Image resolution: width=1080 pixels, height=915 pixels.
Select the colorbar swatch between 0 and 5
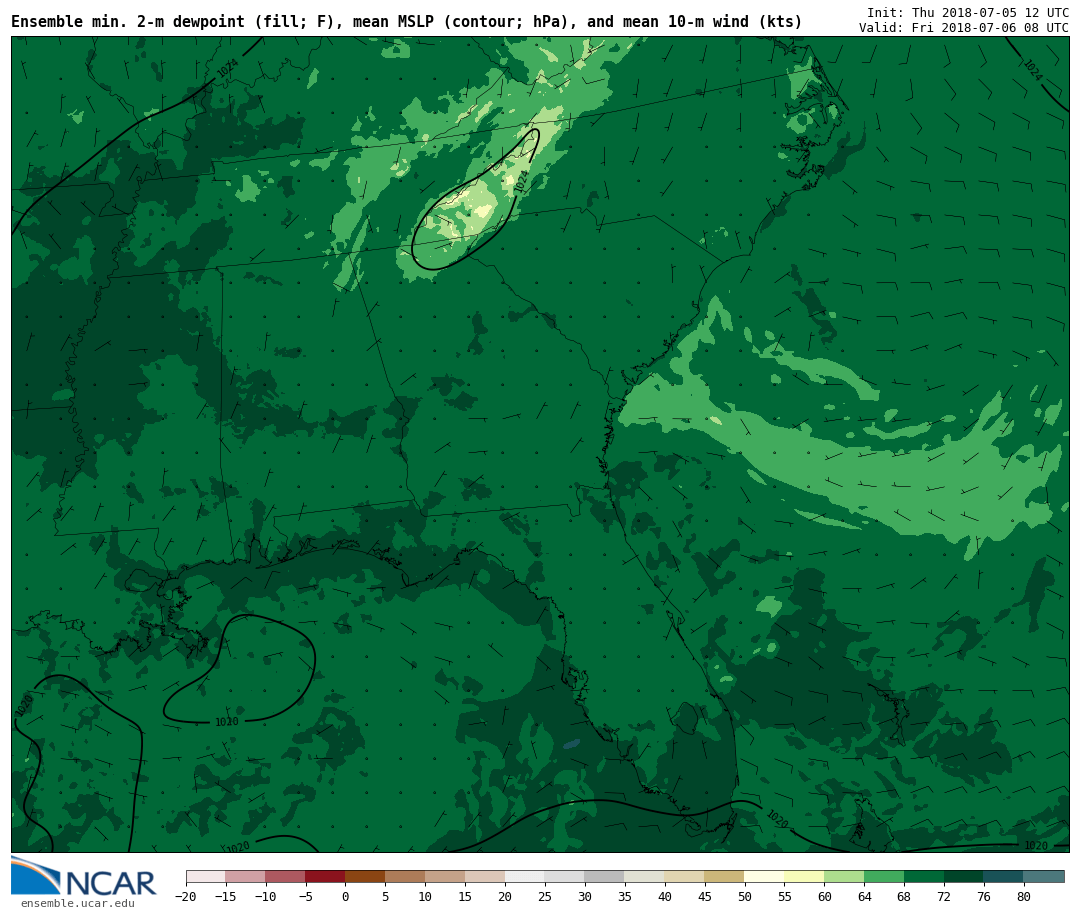pyautogui.click(x=365, y=877)
